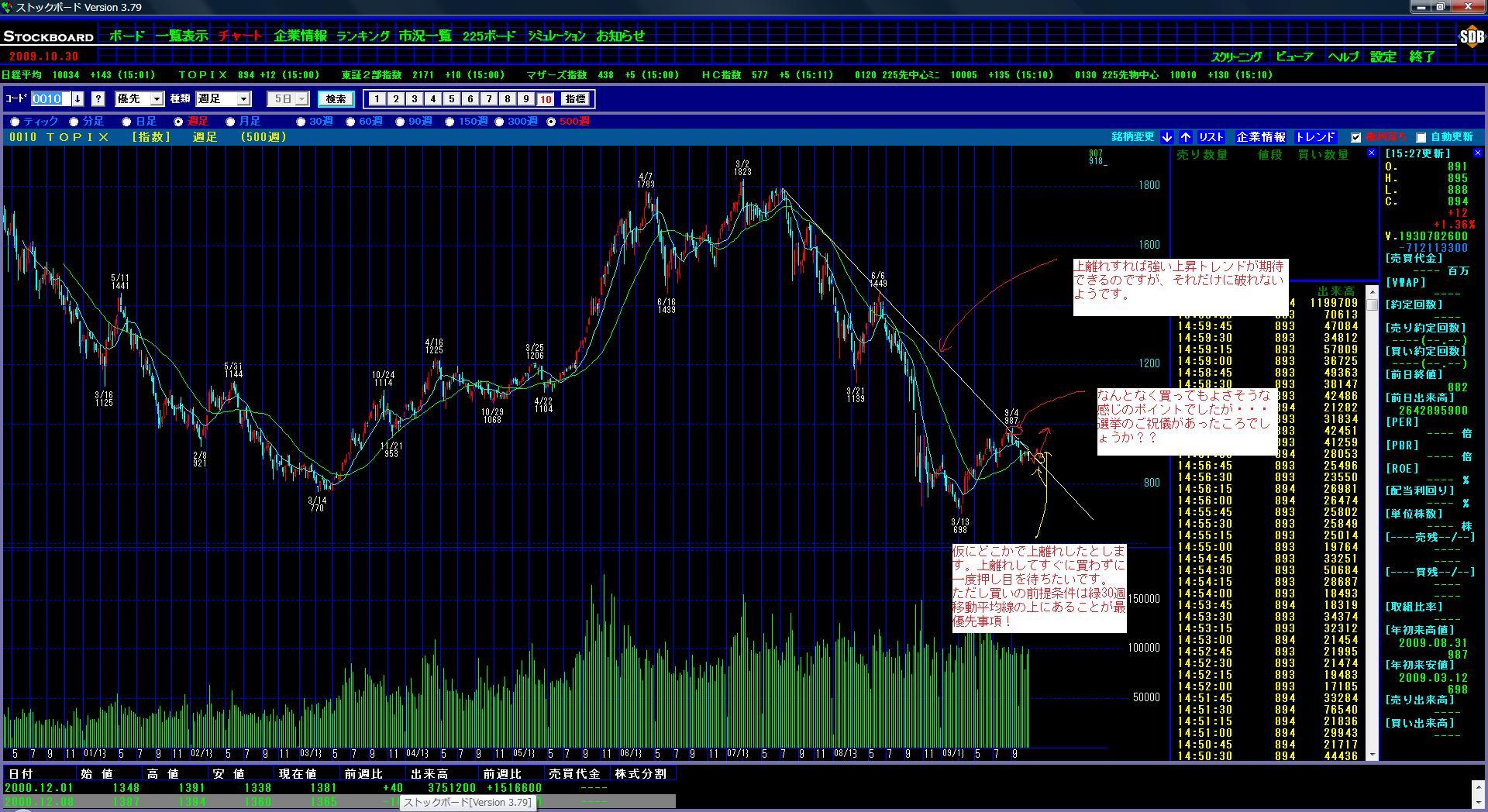Screen dimensions: 1488x812
Task: Click the question mark code lookup button
Action: coord(98,98)
